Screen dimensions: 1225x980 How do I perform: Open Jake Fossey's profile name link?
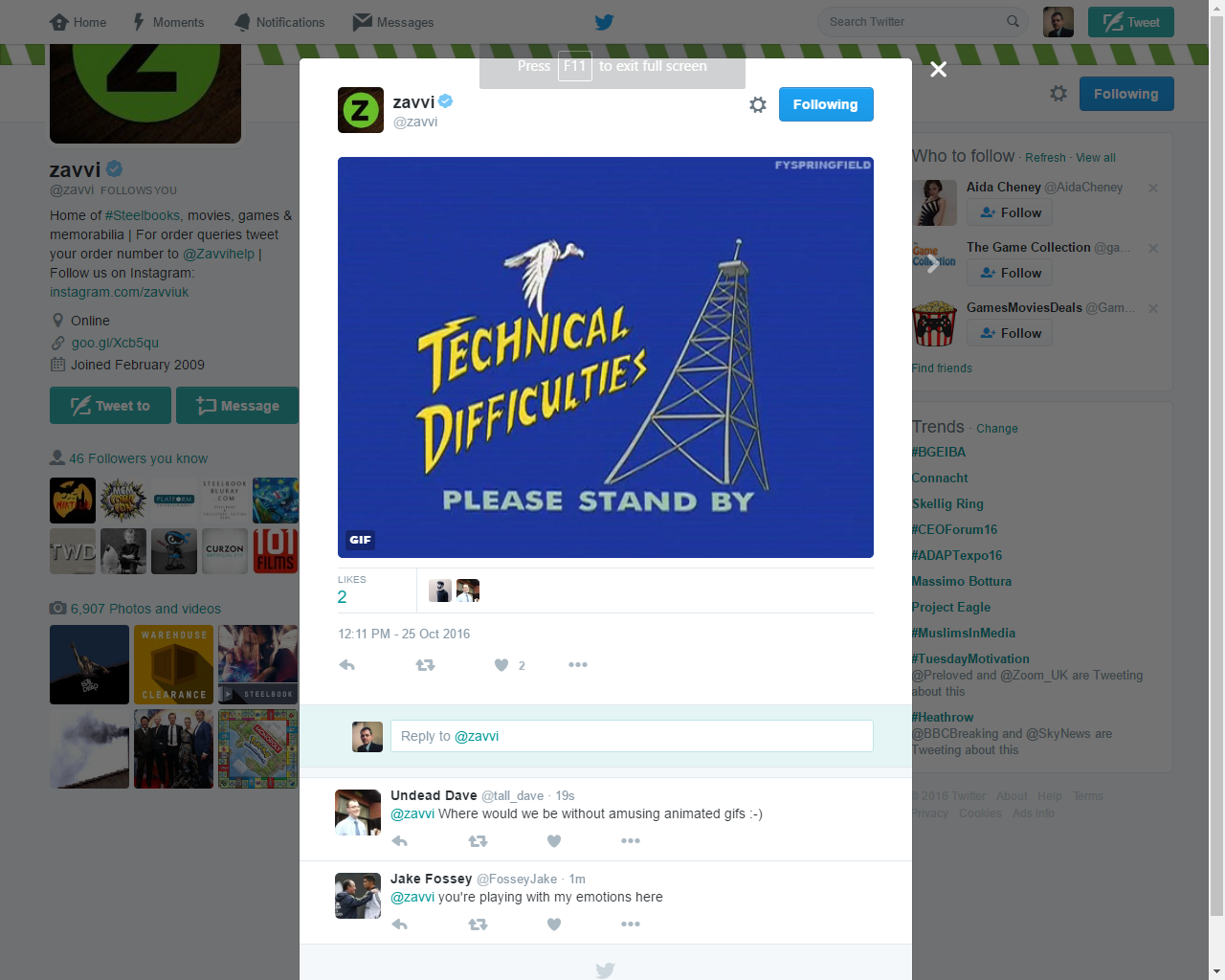point(432,879)
